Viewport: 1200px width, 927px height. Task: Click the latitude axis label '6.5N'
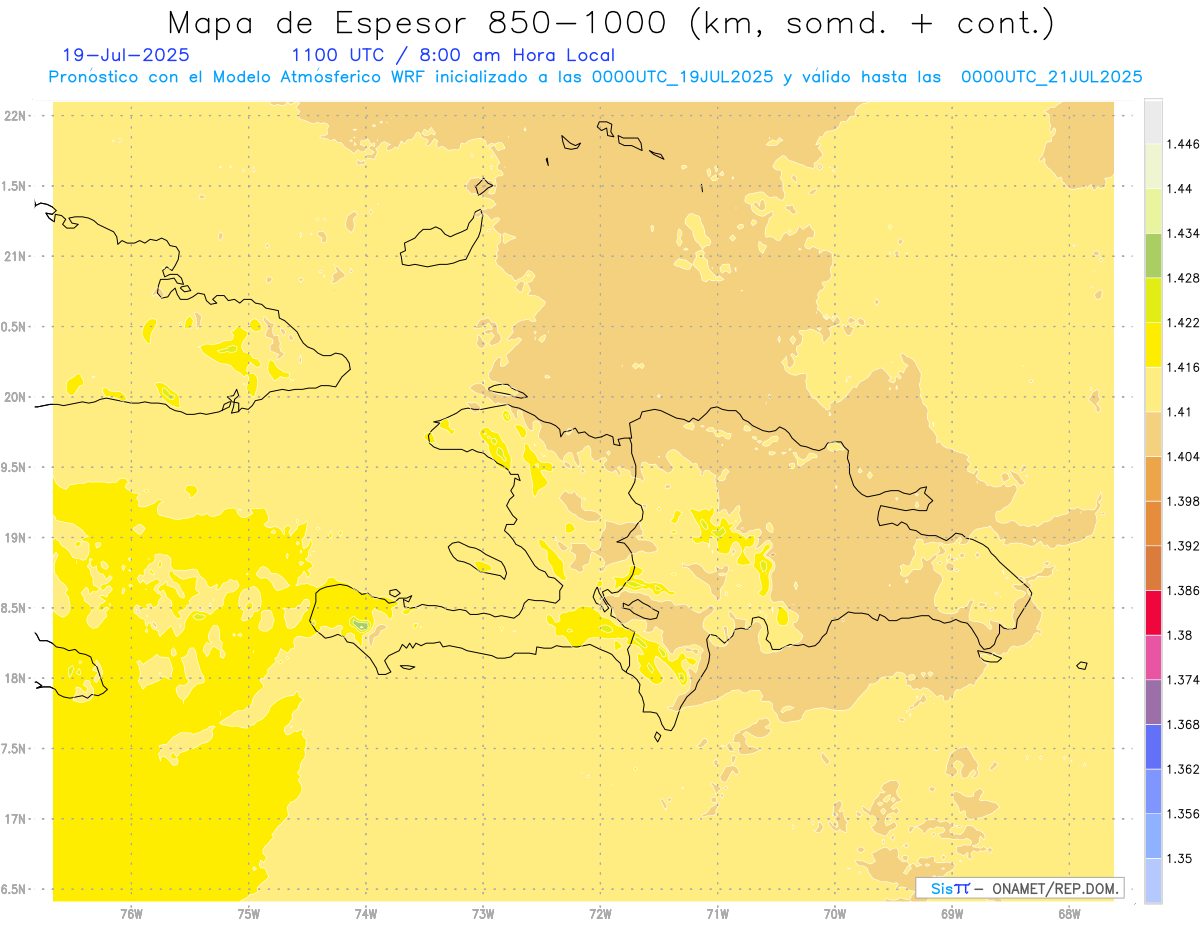tap(15, 889)
